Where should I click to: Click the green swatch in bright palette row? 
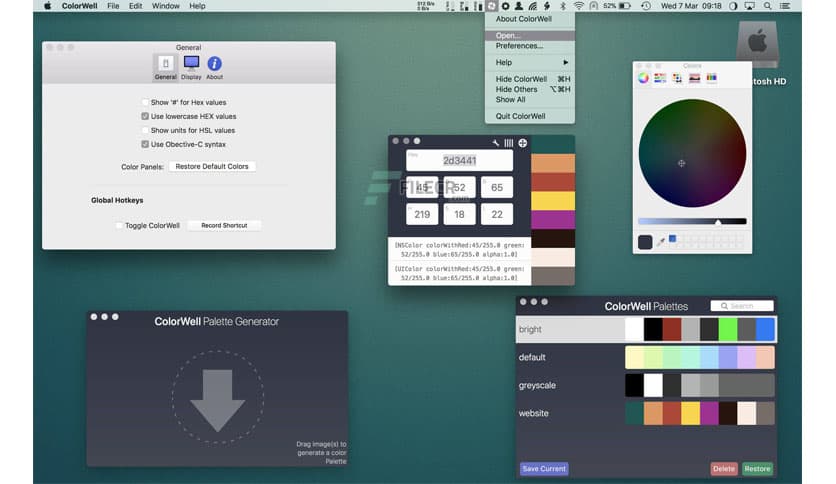coord(728,329)
